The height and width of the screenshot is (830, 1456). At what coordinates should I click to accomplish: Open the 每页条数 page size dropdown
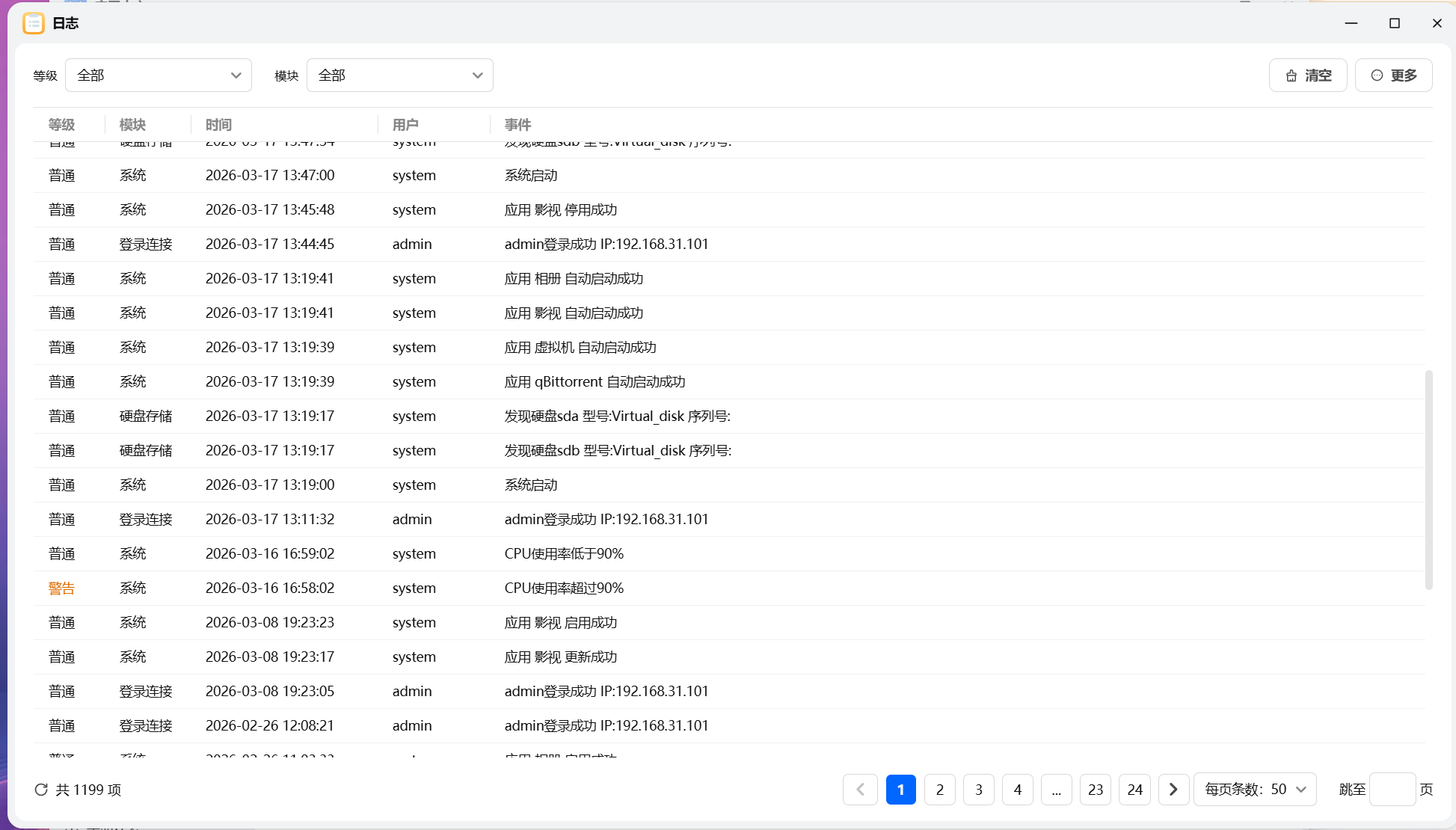[x=1255, y=790]
